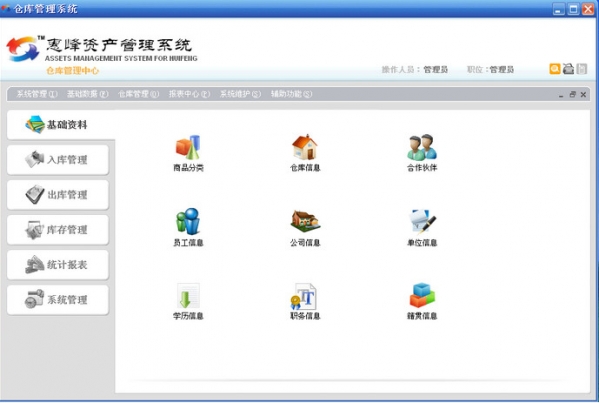Screen dimensions: 599x403
Task: Minimize the inner menu bar window
Action: (561, 95)
